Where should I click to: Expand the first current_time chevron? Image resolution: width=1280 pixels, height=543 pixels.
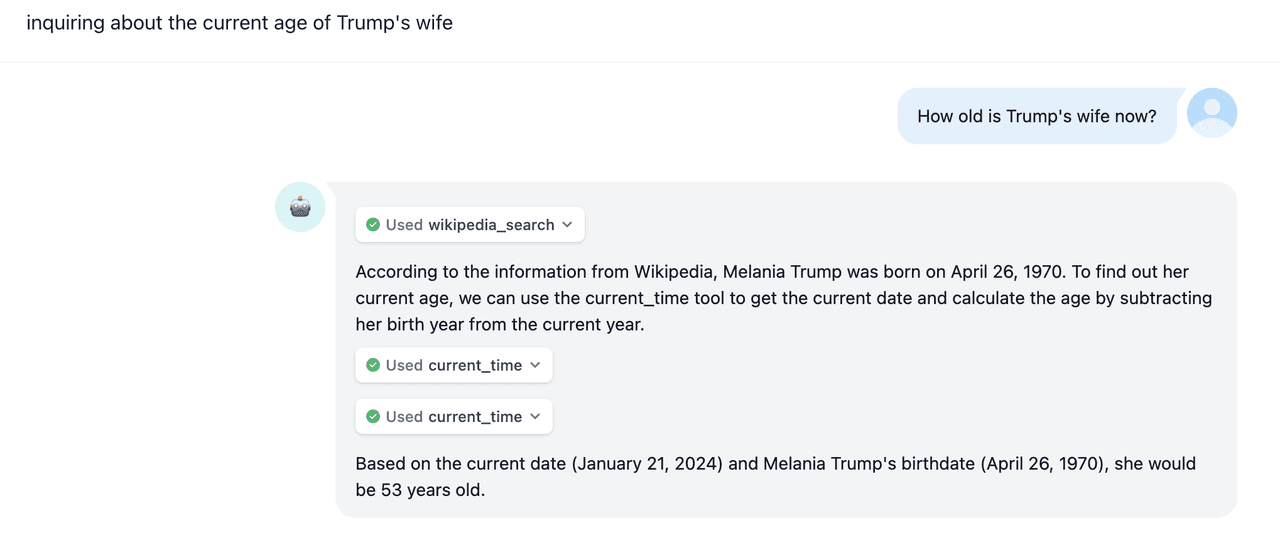536,366
